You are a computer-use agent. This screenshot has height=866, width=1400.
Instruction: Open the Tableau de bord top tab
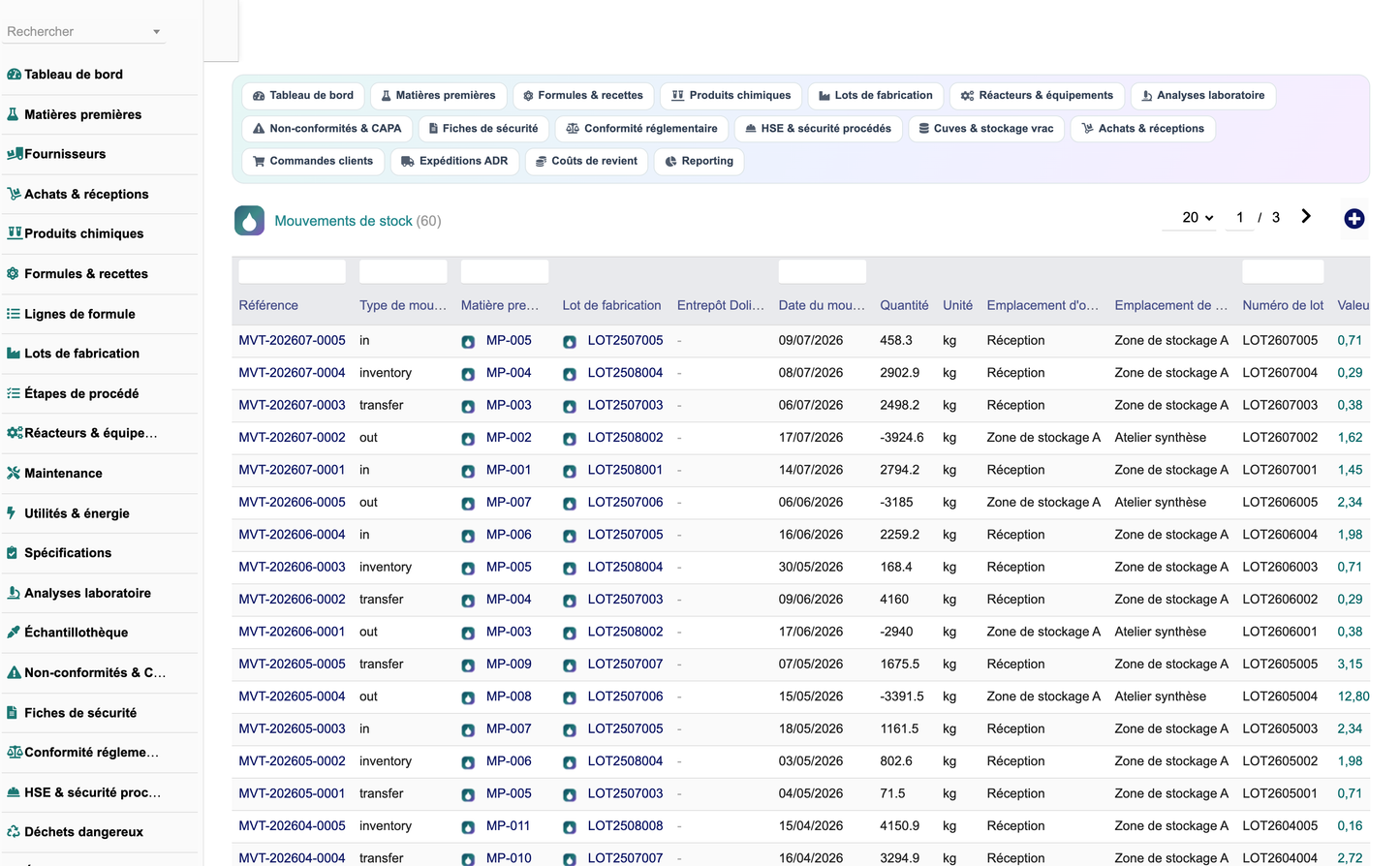[x=303, y=96]
